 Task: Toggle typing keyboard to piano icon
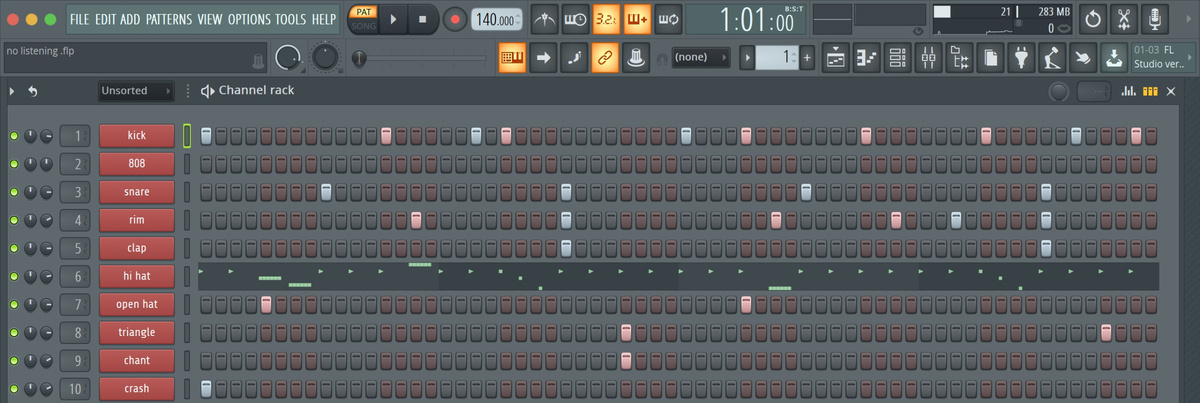coord(512,58)
